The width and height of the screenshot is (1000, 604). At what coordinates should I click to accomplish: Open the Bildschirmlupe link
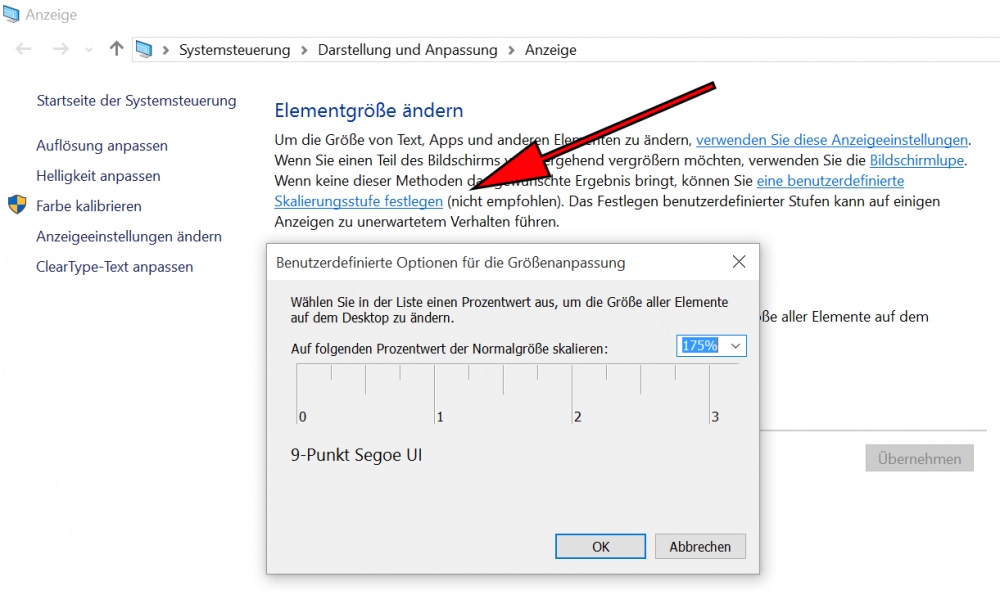coord(917,160)
